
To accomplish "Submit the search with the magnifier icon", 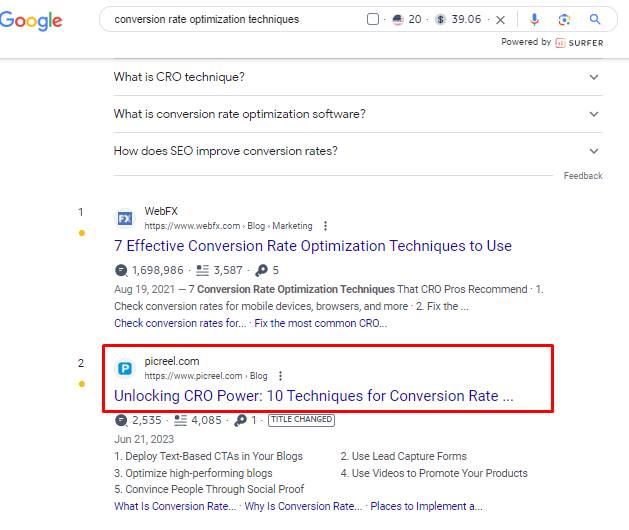I will click(x=595, y=19).
